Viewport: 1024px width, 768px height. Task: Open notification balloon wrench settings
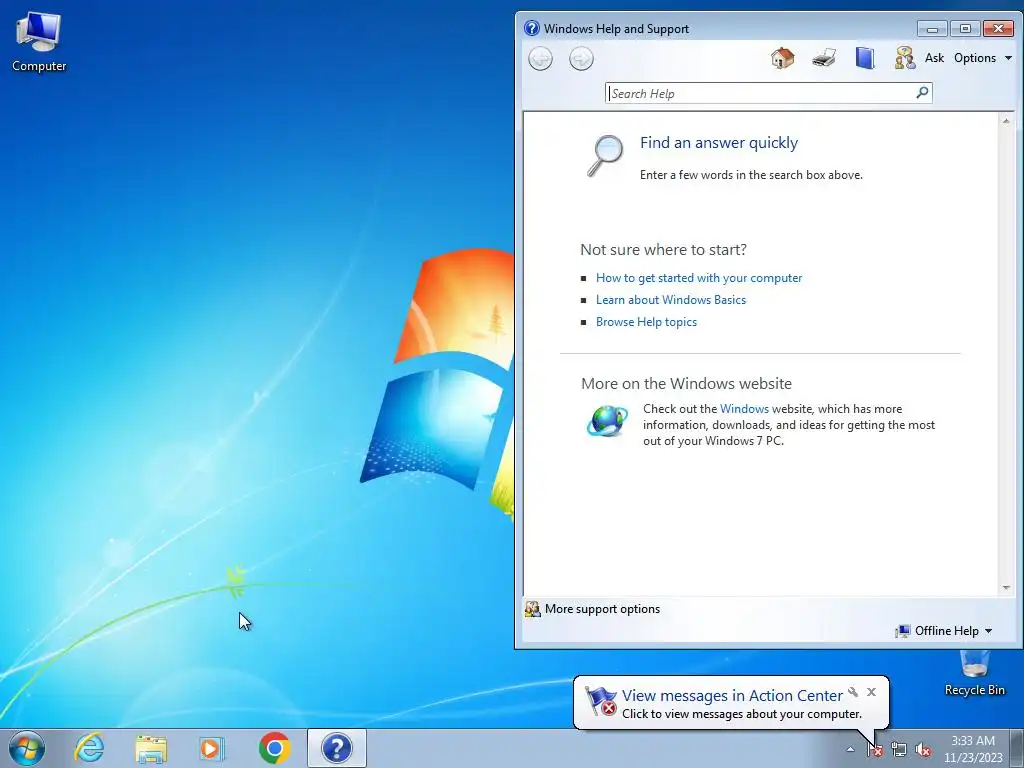click(x=853, y=692)
